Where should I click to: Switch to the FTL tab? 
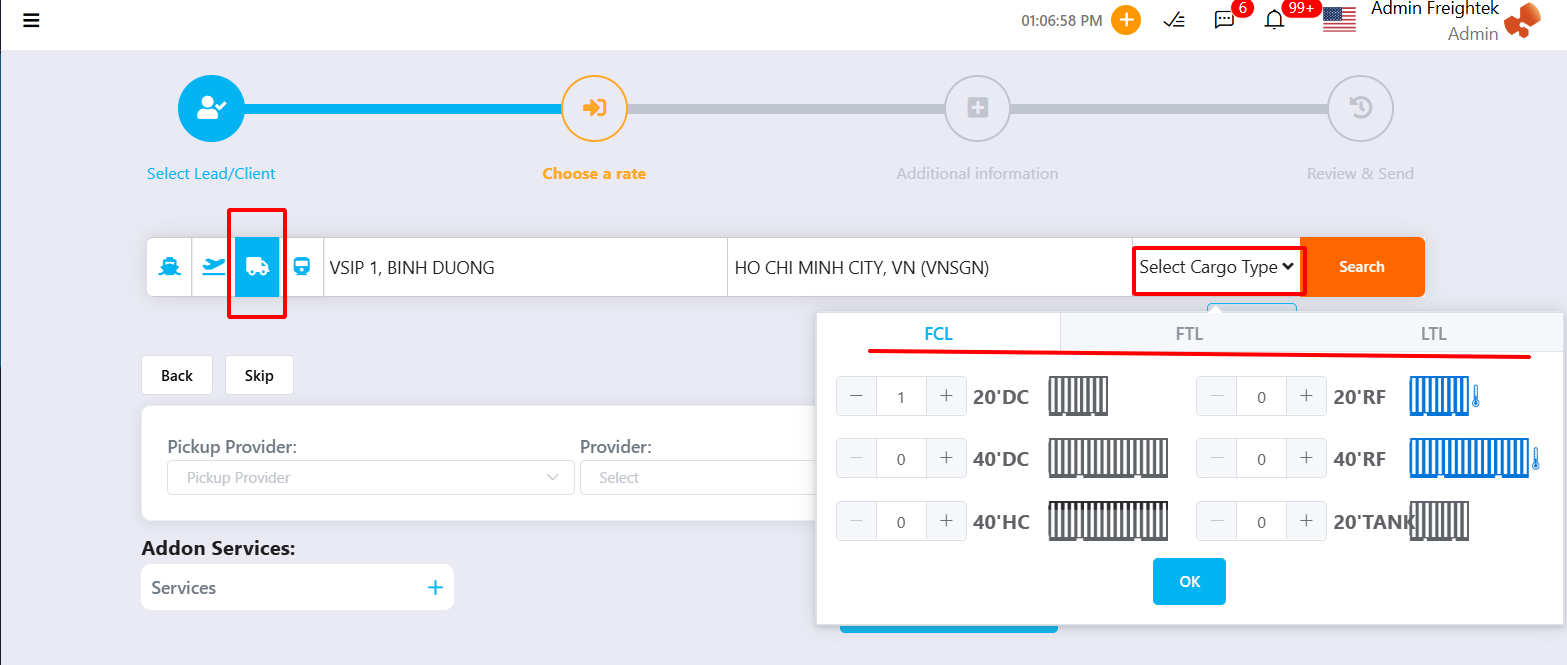point(1189,334)
